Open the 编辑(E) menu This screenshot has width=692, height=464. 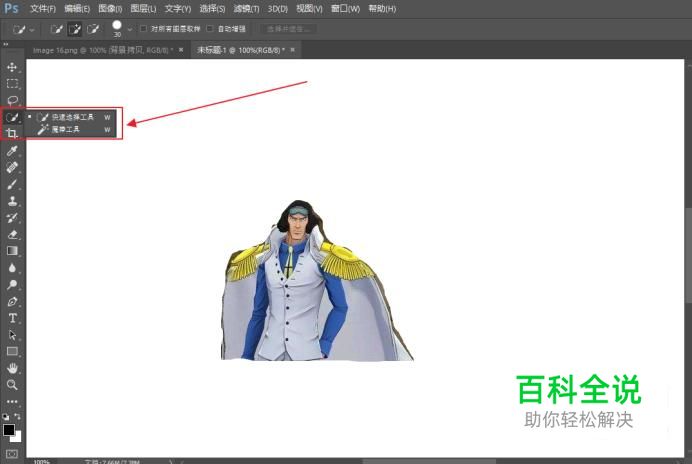click(x=77, y=9)
